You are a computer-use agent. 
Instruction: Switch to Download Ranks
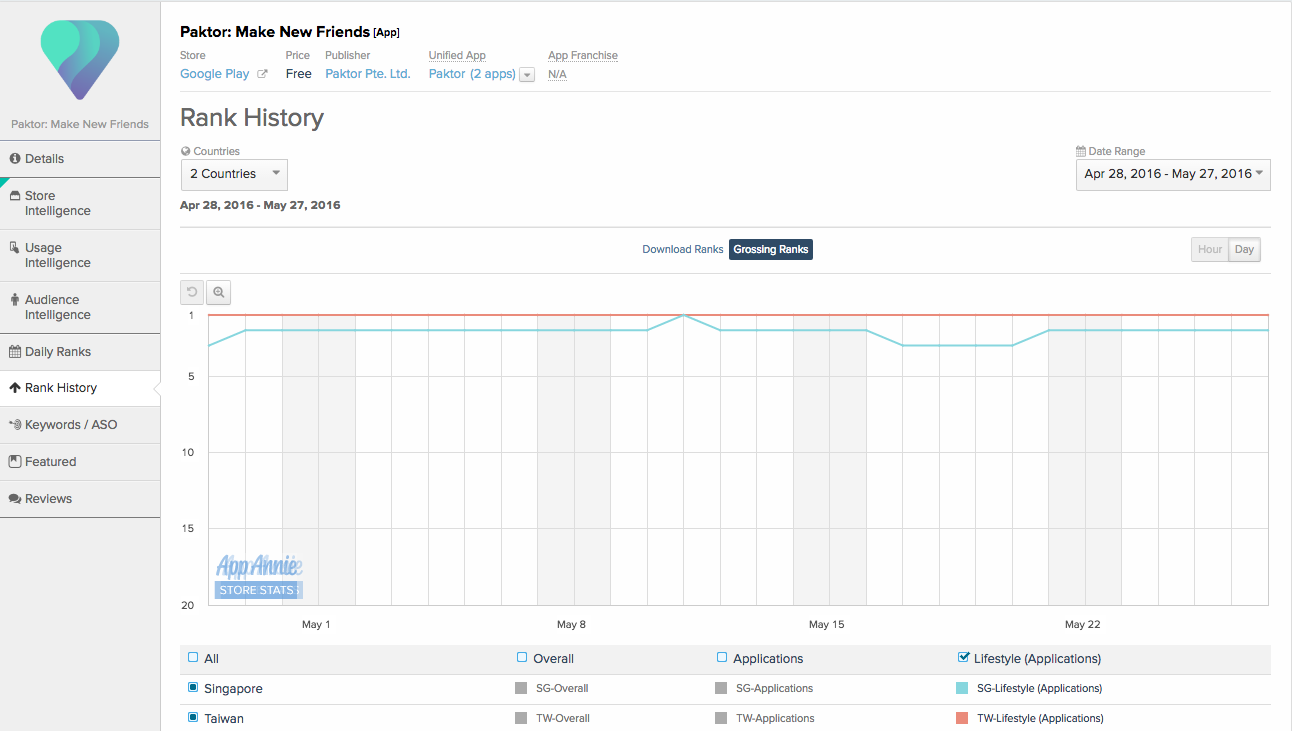tap(683, 250)
